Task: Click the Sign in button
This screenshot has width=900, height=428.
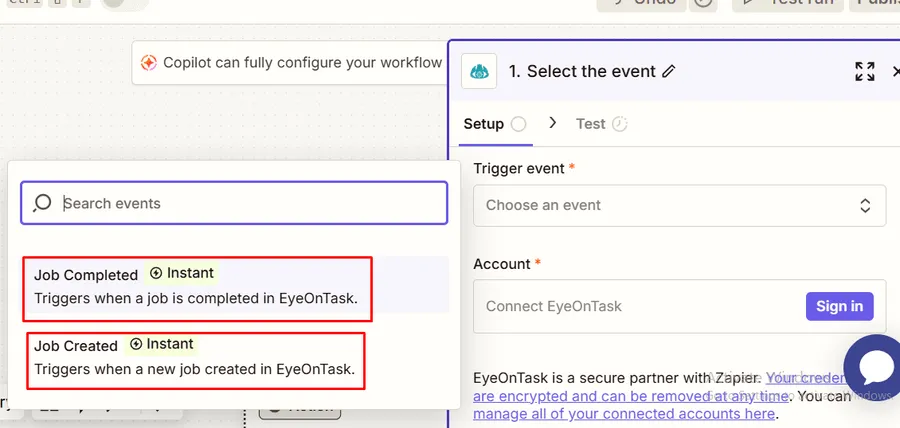Action: tap(839, 306)
